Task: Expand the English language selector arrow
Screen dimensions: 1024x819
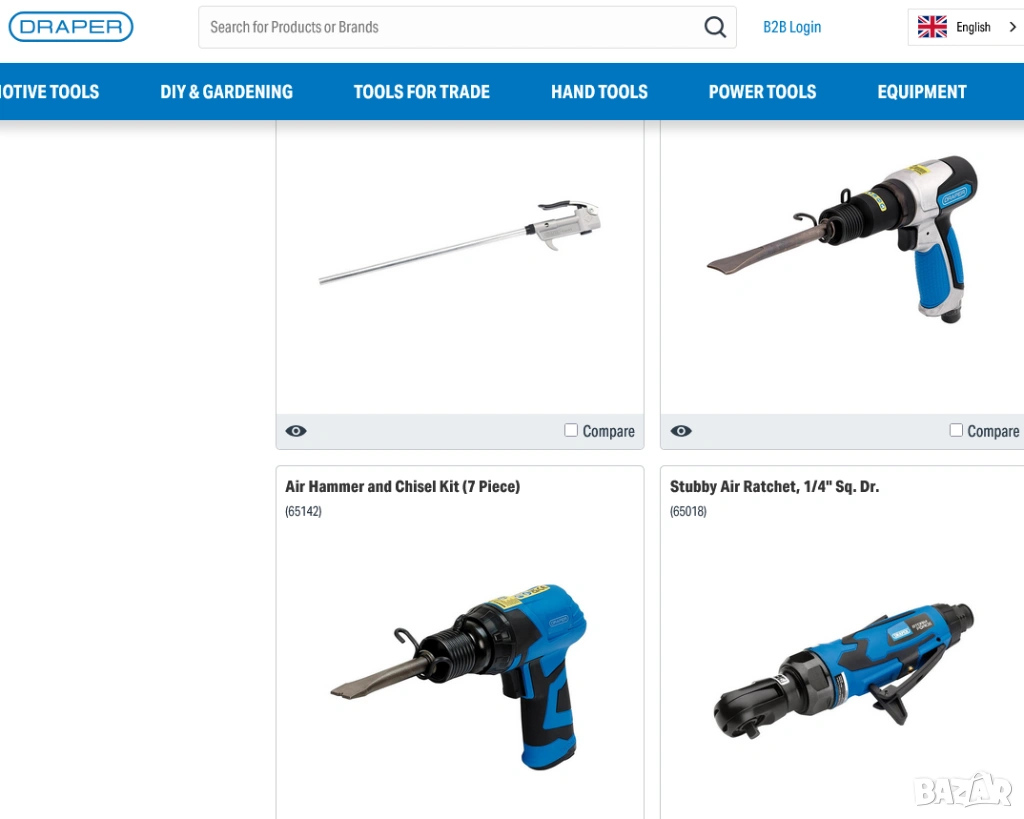Action: (x=1012, y=27)
